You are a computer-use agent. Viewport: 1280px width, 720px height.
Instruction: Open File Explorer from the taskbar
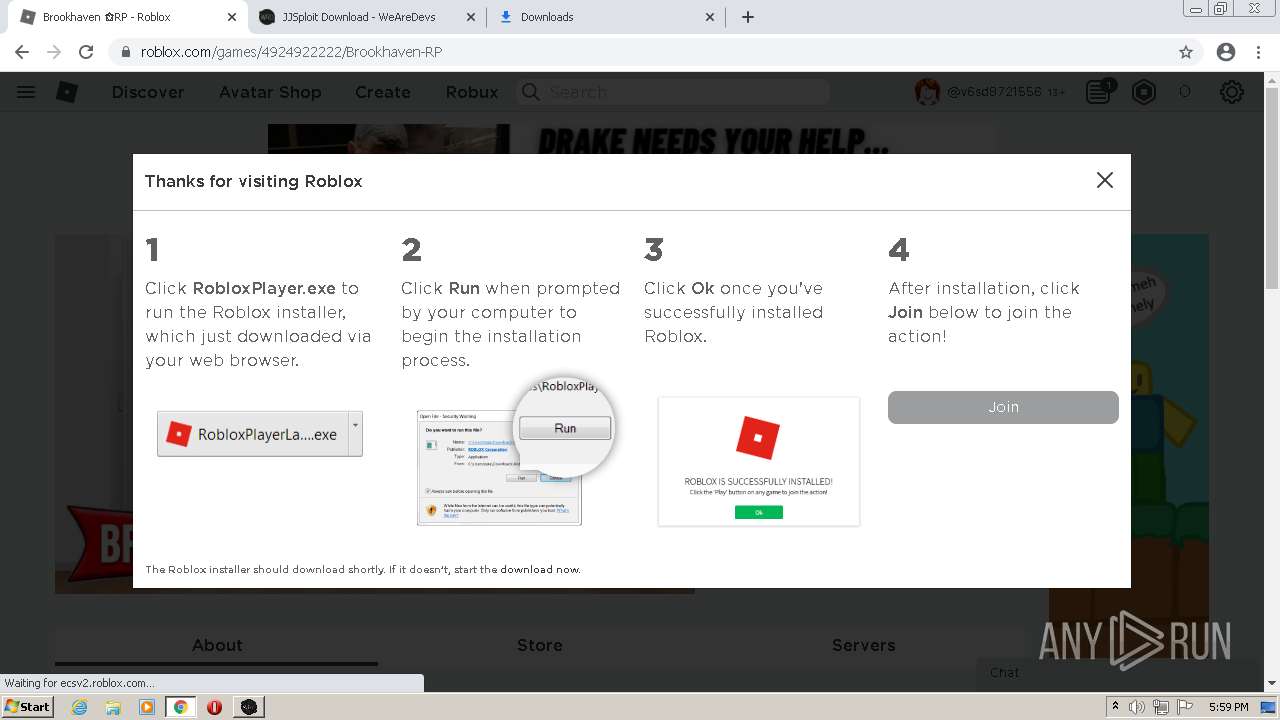tap(113, 707)
